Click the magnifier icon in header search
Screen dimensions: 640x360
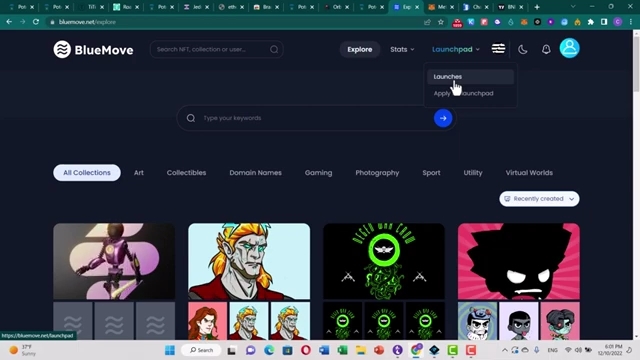(x=274, y=49)
